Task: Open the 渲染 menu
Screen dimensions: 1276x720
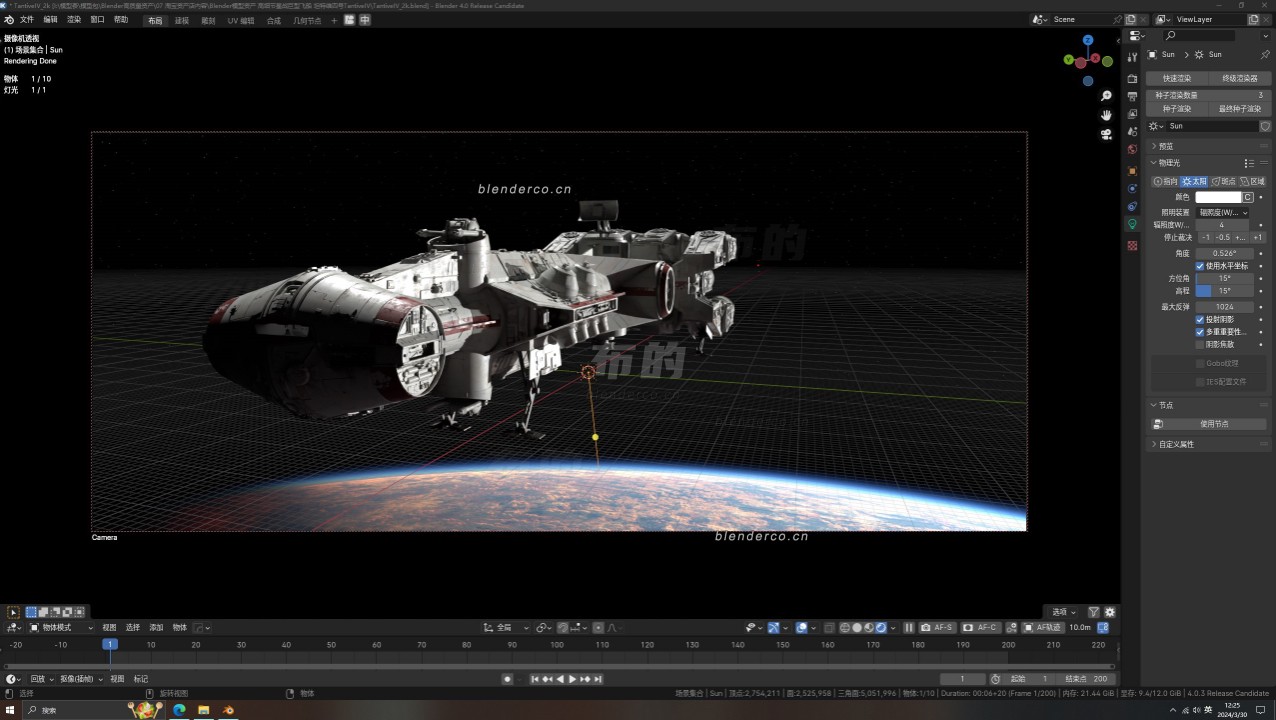Action: coord(74,19)
